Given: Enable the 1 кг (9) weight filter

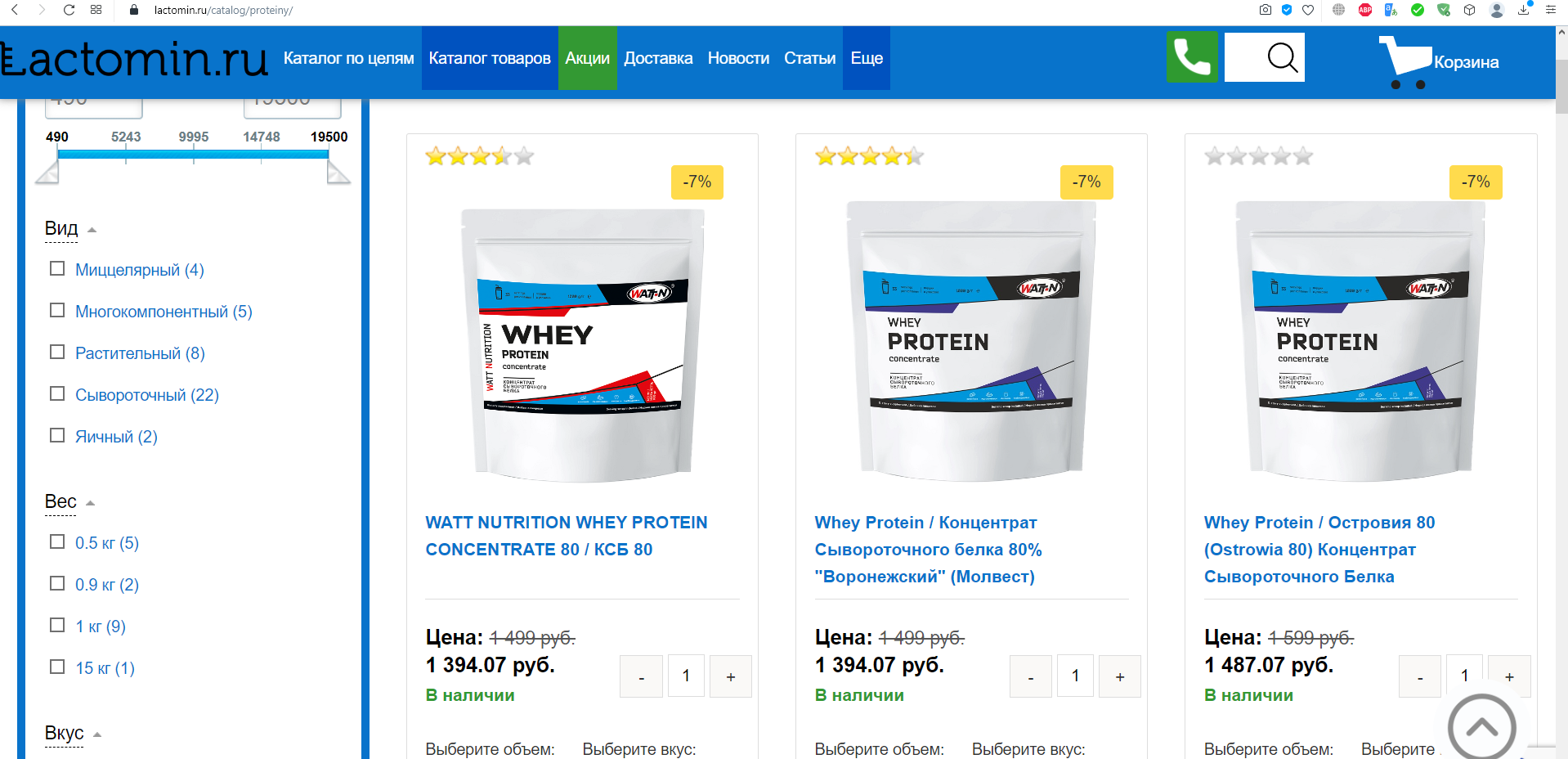Looking at the screenshot, I should click(57, 626).
